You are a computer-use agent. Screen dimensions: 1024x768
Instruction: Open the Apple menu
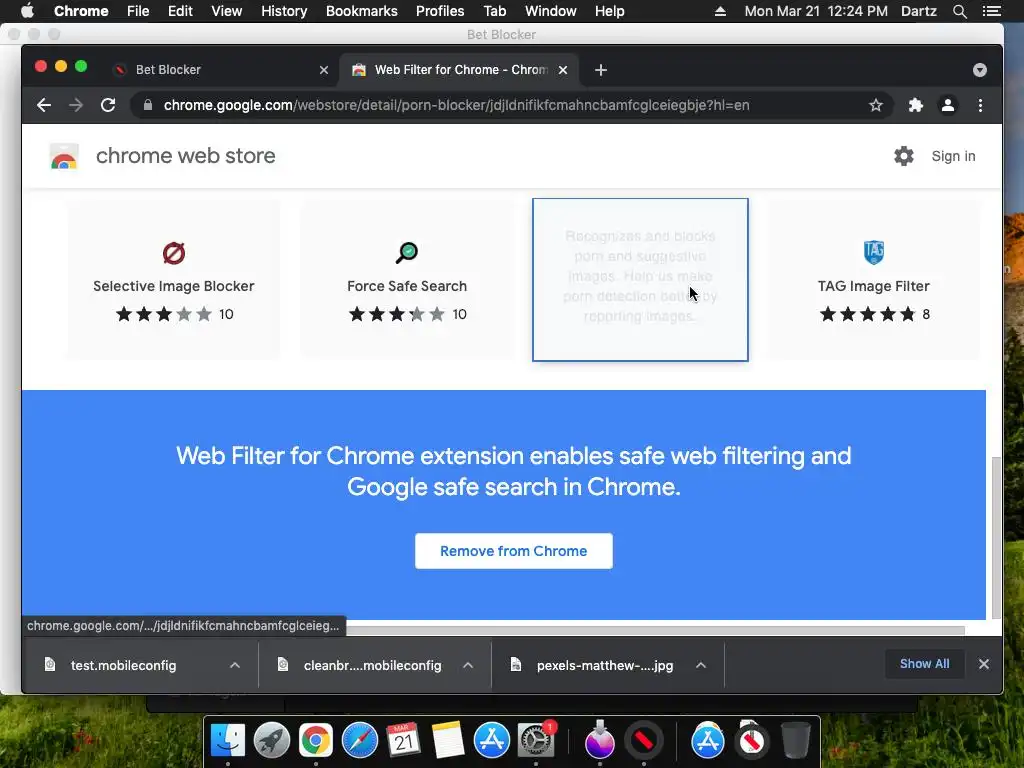coord(27,11)
